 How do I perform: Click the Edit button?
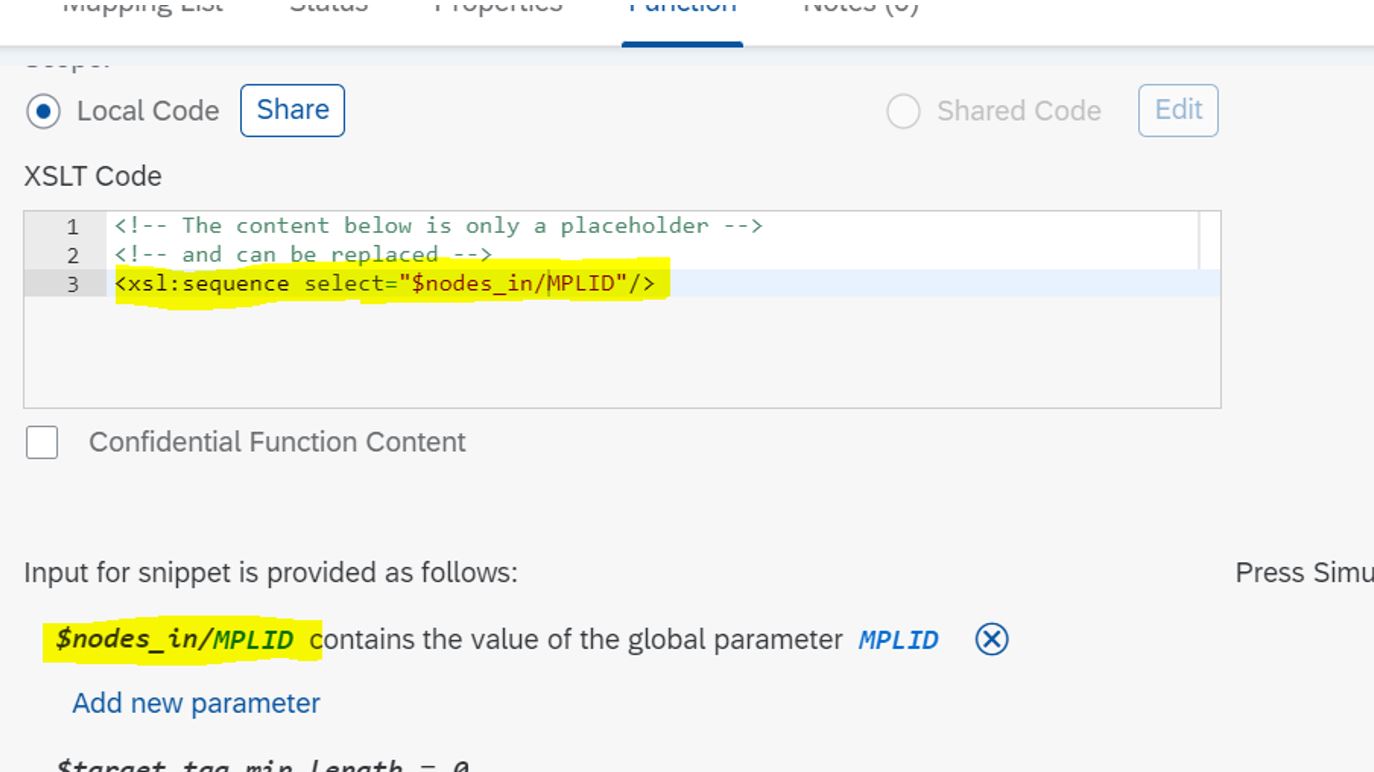(x=1178, y=111)
